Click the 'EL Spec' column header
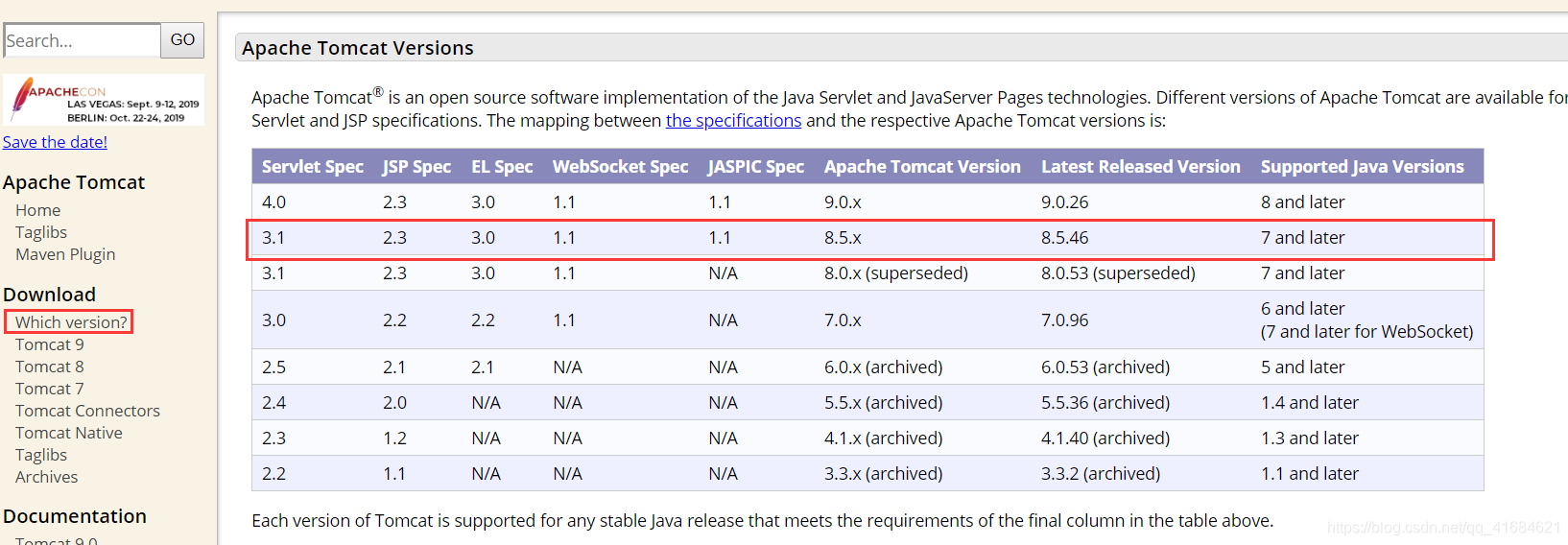Image resolution: width=1568 pixels, height=545 pixels. pyautogui.click(x=502, y=167)
